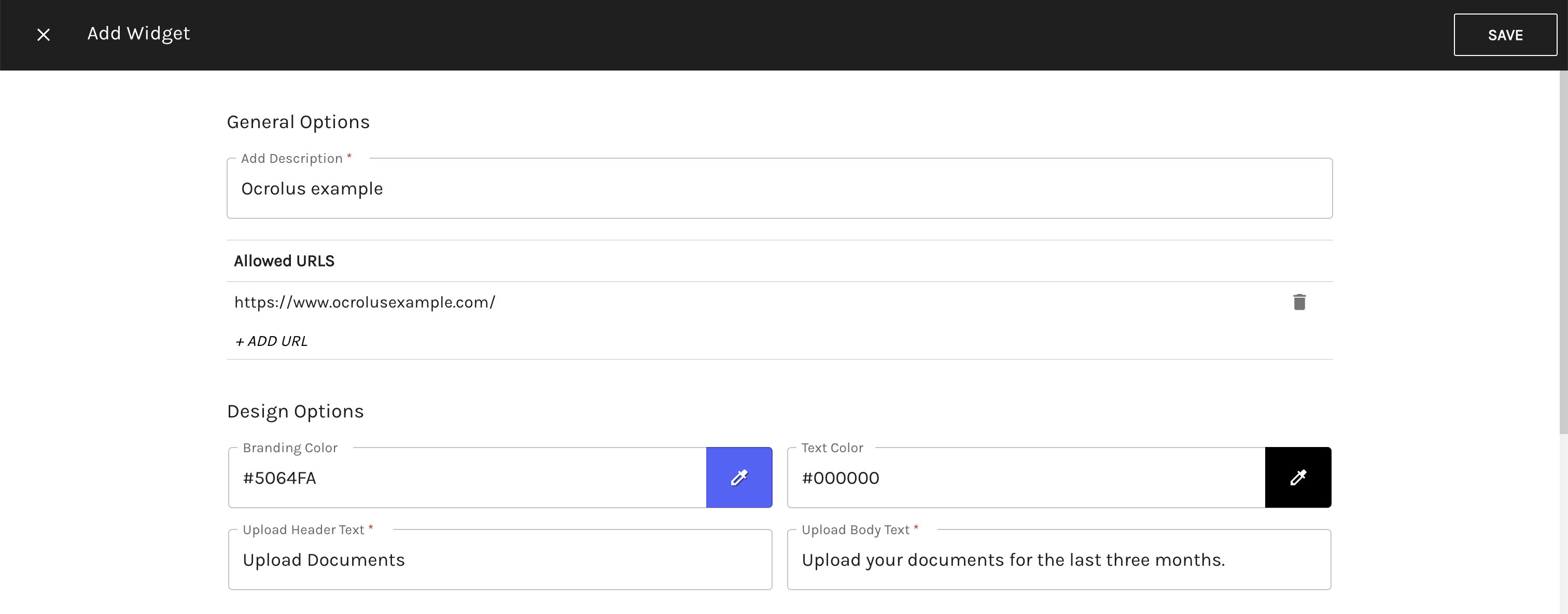Screen dimensions: 1568x614
Task: Click the Add Description field label
Action: click(x=291, y=159)
